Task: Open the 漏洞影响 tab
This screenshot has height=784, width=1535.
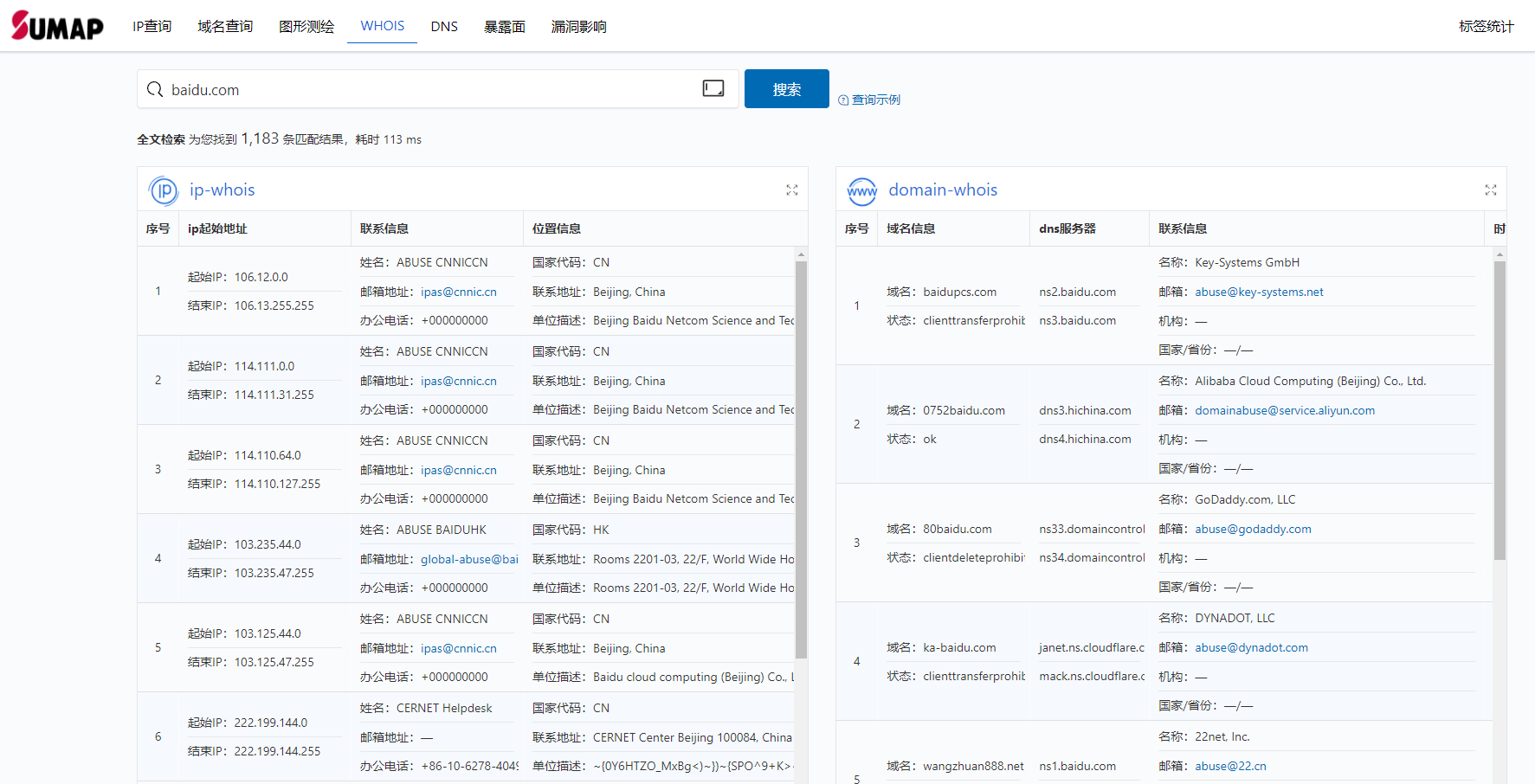Action: 579,26
